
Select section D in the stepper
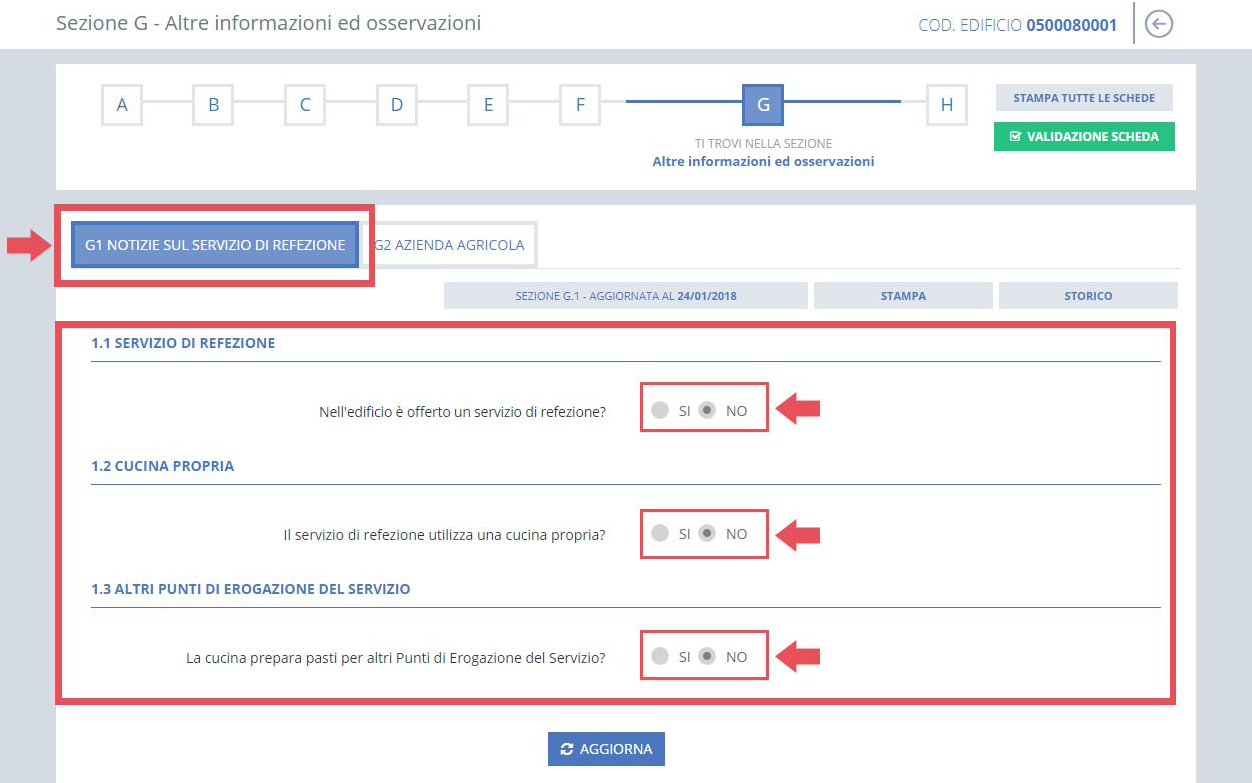click(x=396, y=104)
